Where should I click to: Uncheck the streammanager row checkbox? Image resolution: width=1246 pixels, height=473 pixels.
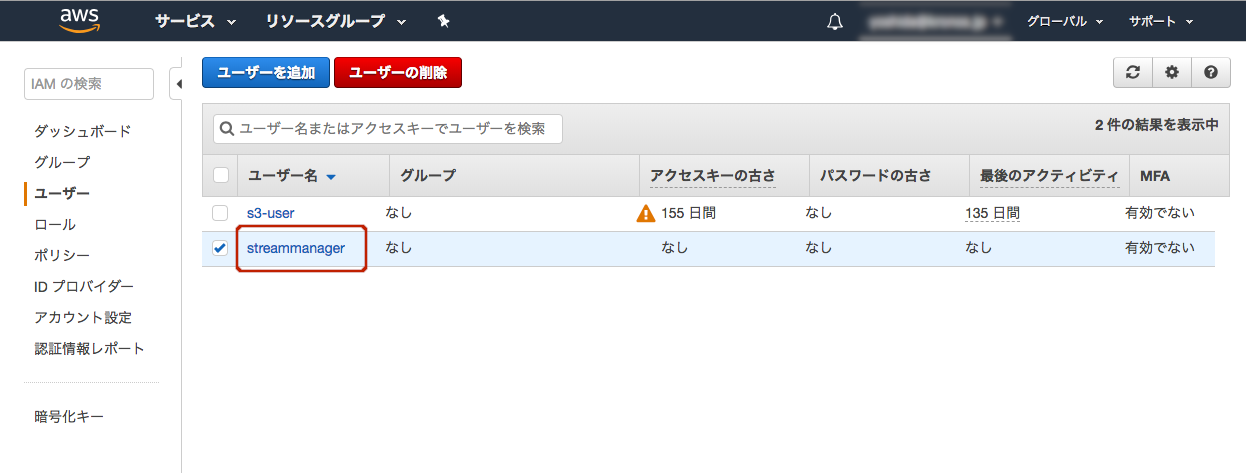[220, 248]
